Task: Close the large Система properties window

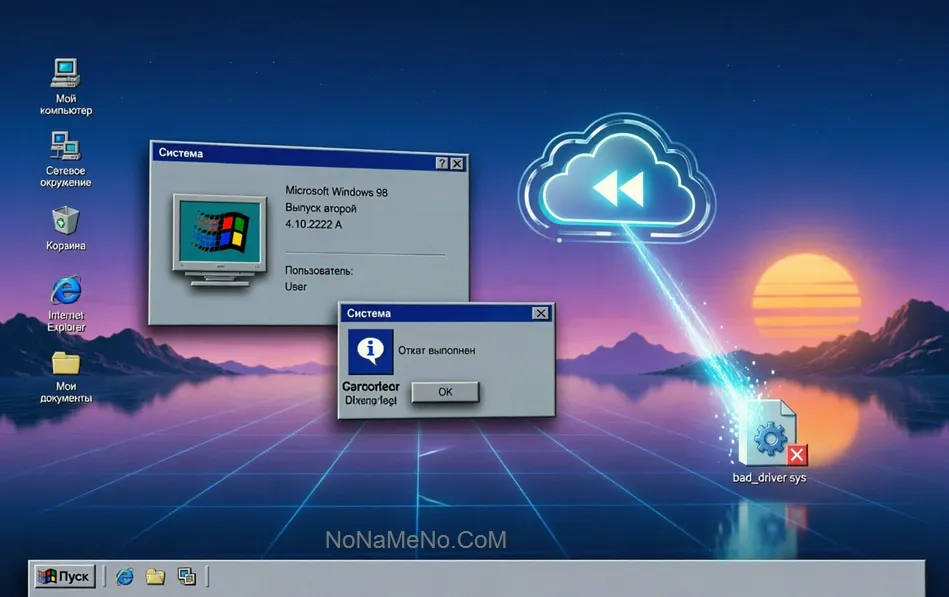Action: [x=457, y=163]
